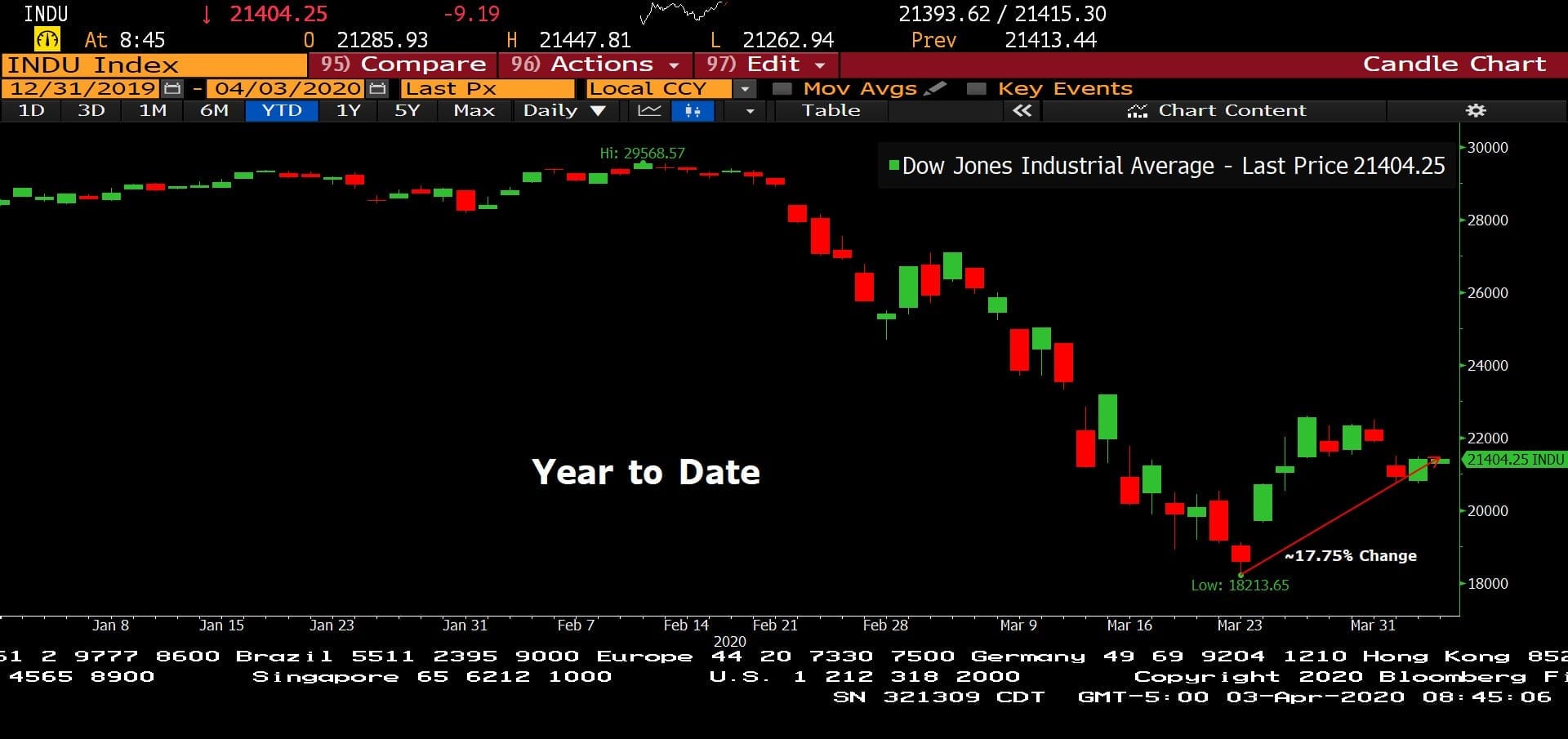
Task: Open the Table view
Action: point(831,110)
